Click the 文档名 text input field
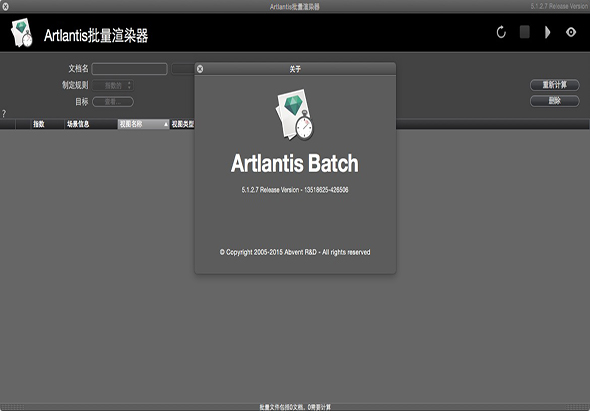Viewport: 590px width, 411px height. coord(129,69)
